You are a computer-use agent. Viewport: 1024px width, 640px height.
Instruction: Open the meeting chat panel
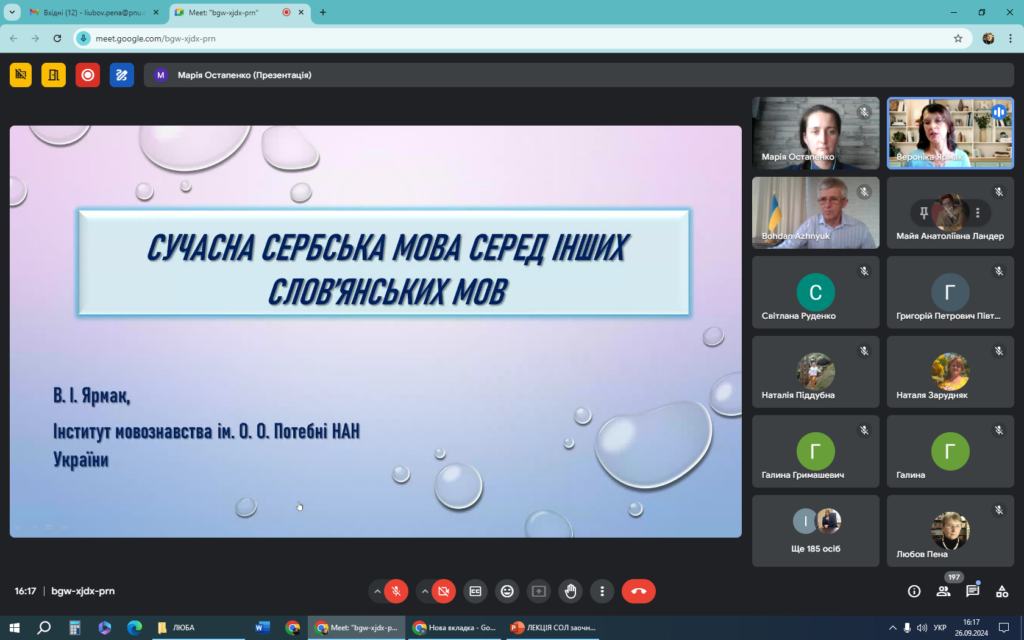click(972, 591)
